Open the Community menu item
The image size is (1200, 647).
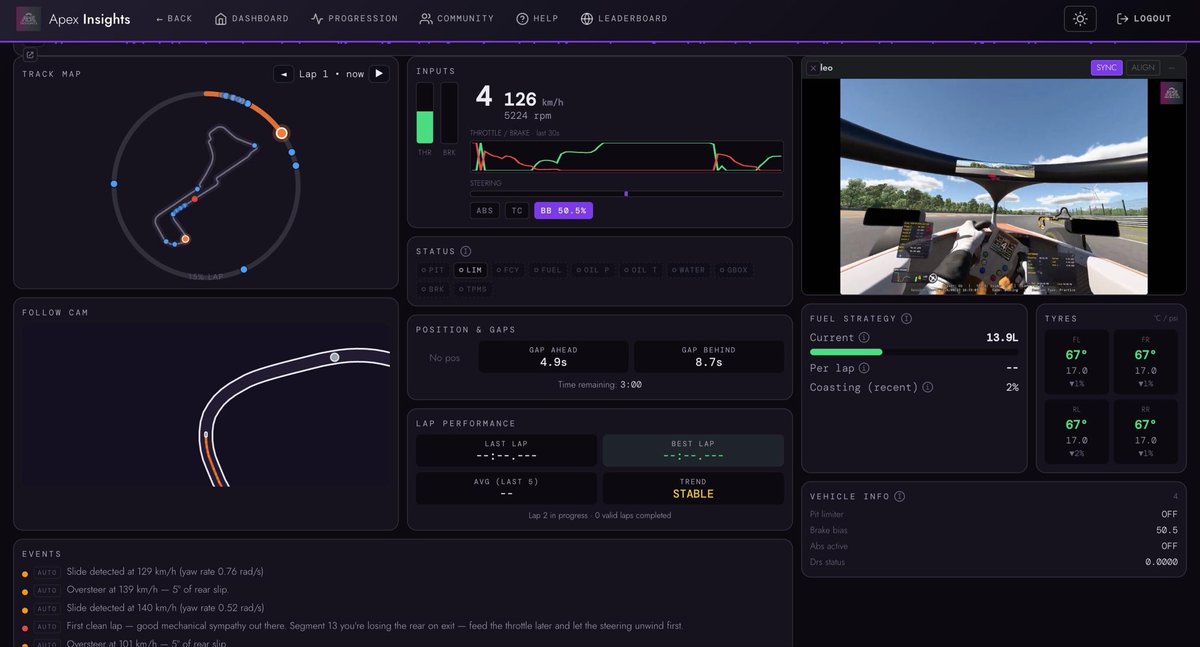[x=456, y=19]
